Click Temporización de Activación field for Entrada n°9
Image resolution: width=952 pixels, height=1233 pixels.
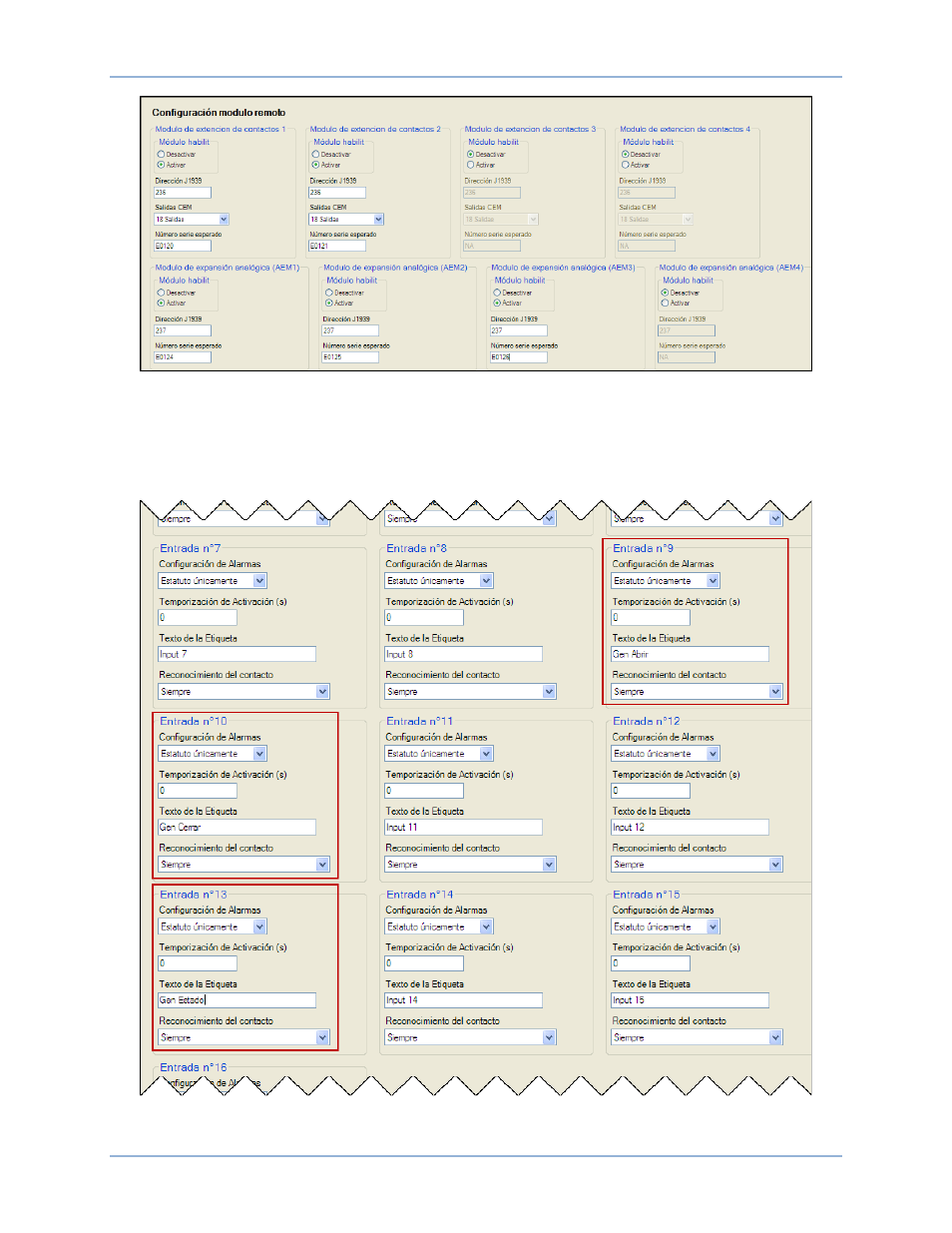pyautogui.click(x=651, y=617)
